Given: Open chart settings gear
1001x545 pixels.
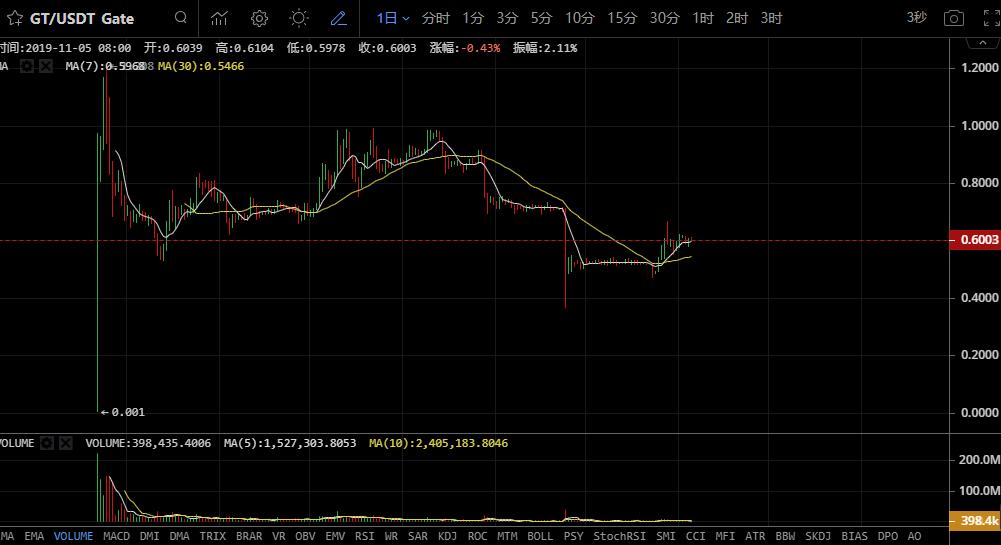Looking at the screenshot, I should tap(259, 18).
